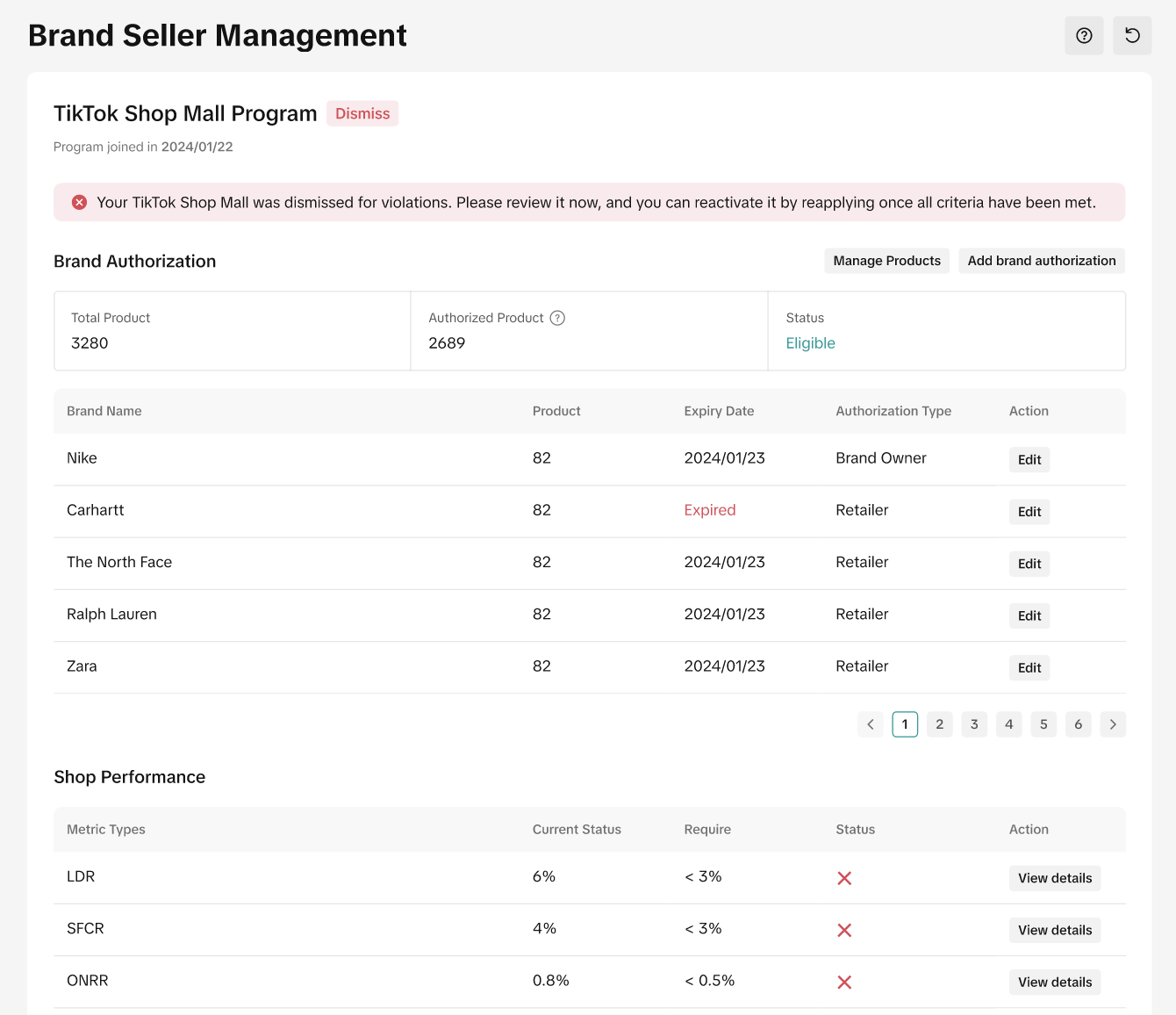Jump to page 6 of brands

pos(1078,724)
